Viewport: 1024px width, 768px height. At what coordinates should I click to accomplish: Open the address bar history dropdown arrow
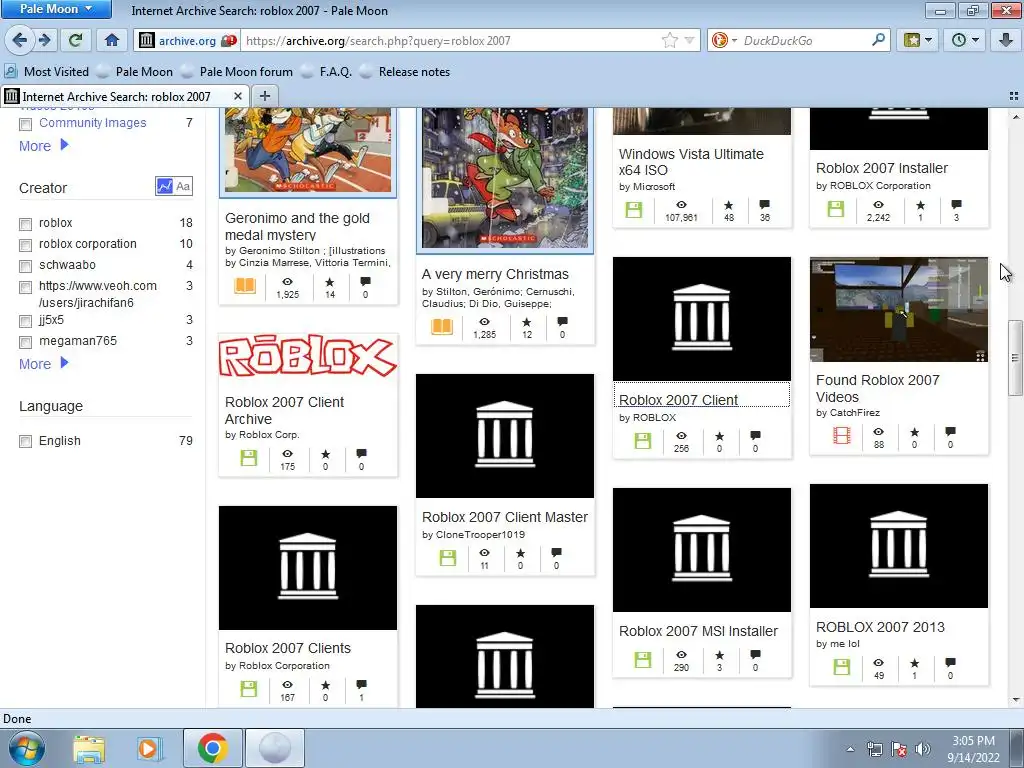(x=689, y=40)
